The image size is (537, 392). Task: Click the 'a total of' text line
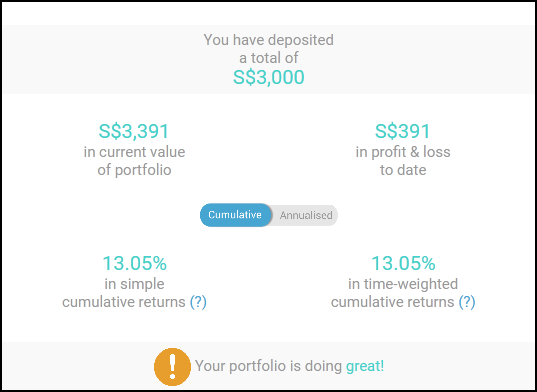[268, 58]
